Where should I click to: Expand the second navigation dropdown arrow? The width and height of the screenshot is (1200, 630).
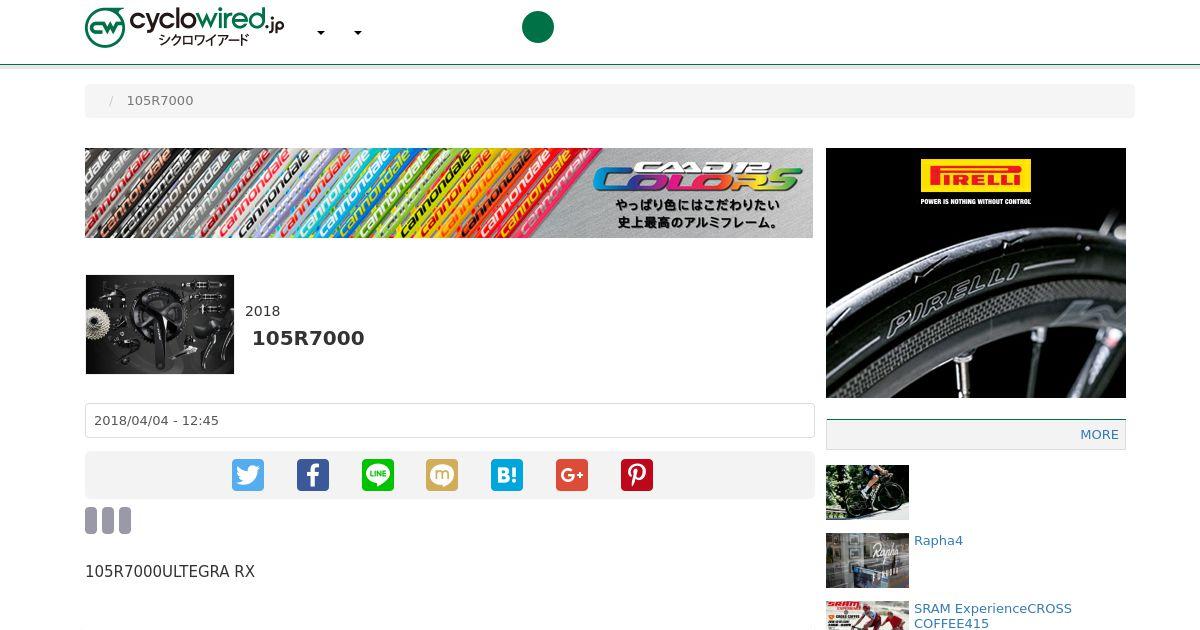click(358, 33)
